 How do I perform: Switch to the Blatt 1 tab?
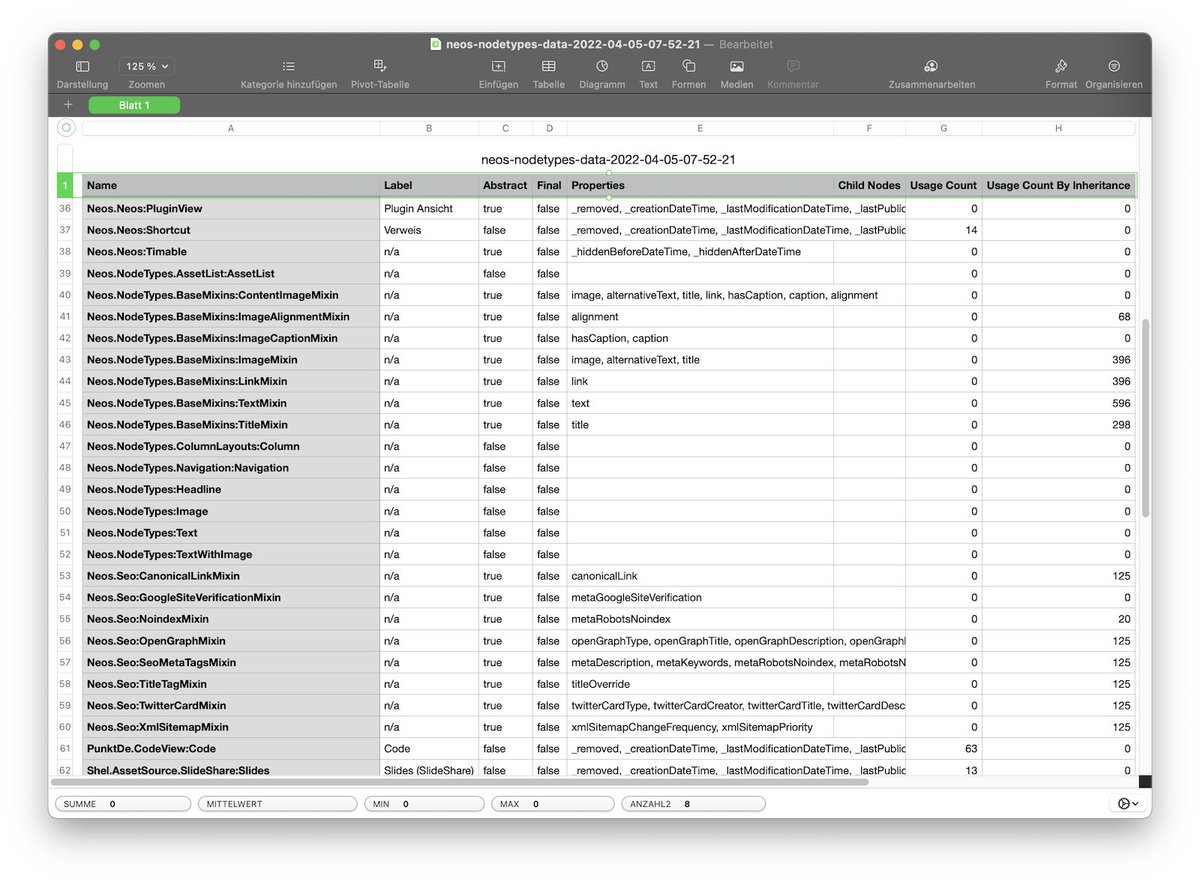pyautogui.click(x=134, y=105)
